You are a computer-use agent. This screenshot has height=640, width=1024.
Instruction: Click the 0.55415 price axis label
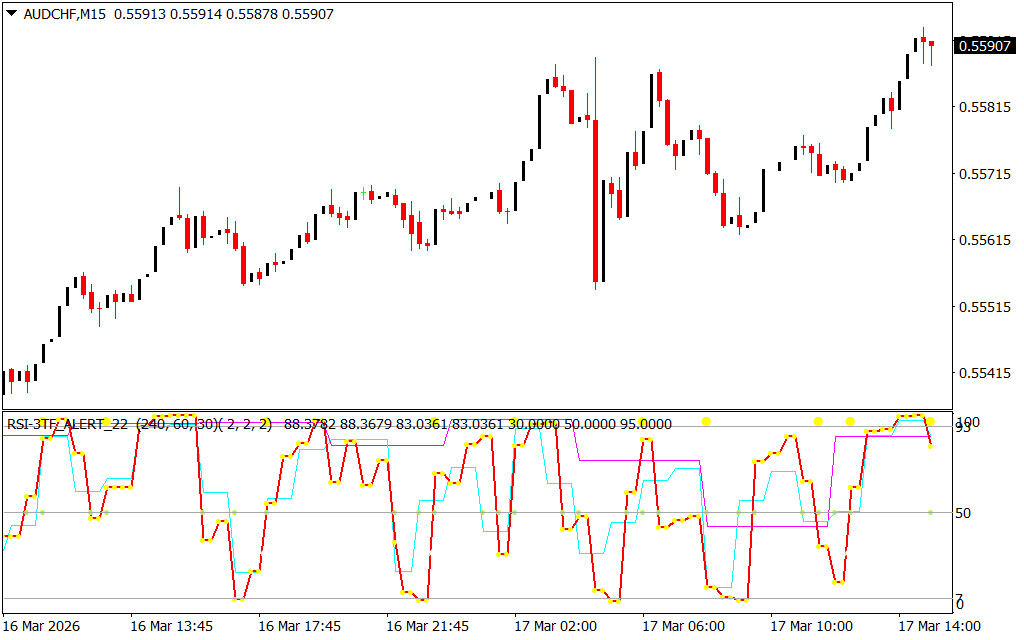coord(984,374)
